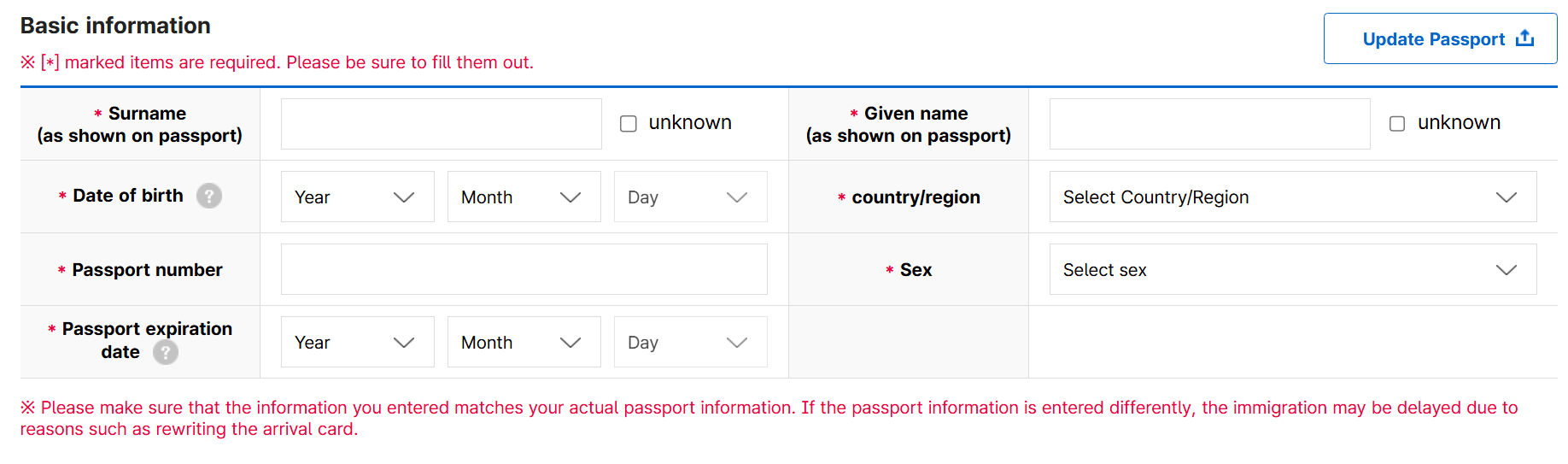Expand the Select Country/Region dropdown
Viewport: 1568px width, 464px height.
[x=1292, y=197]
